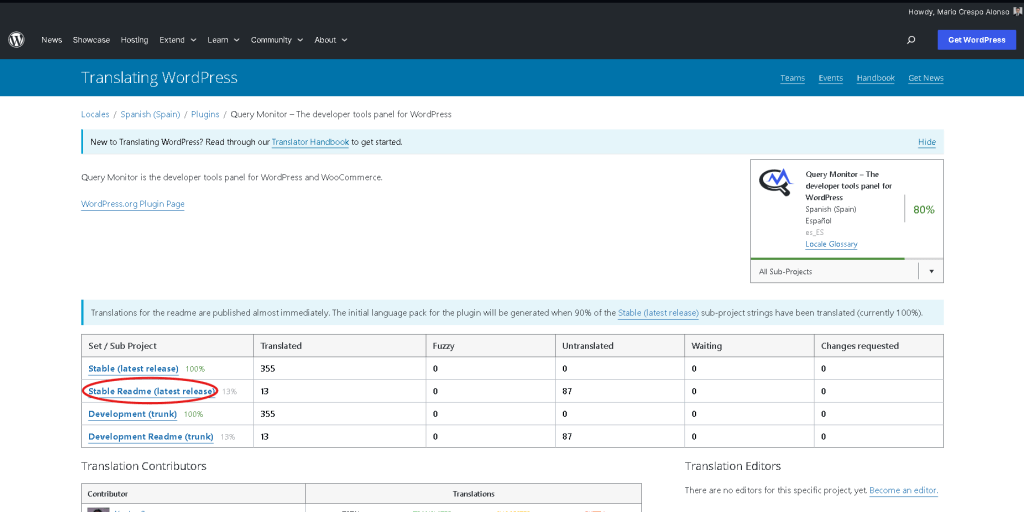
Task: Click the Become an editor link
Action: tap(903, 490)
